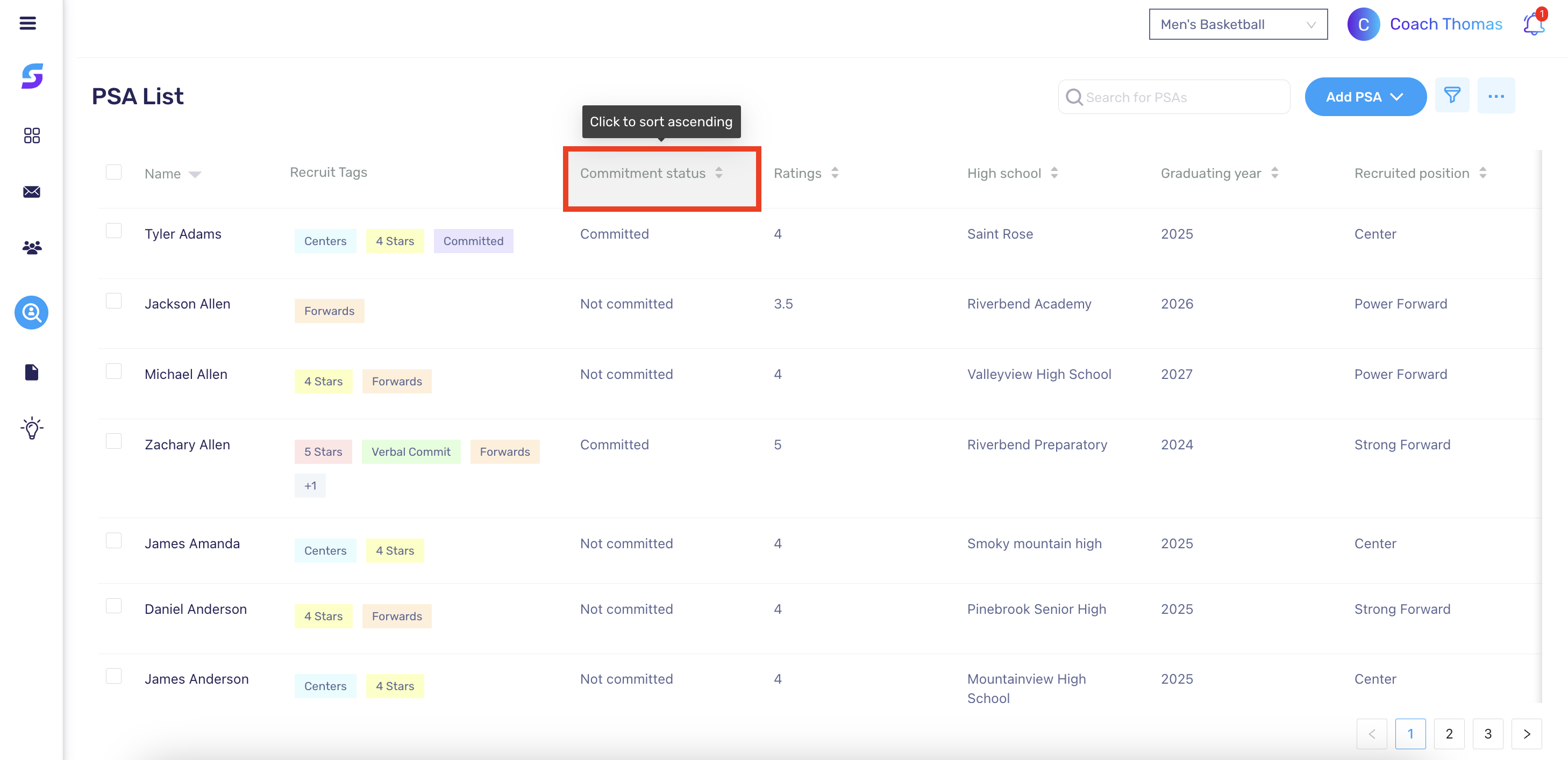Check the James Anderson row checkbox

(x=114, y=676)
